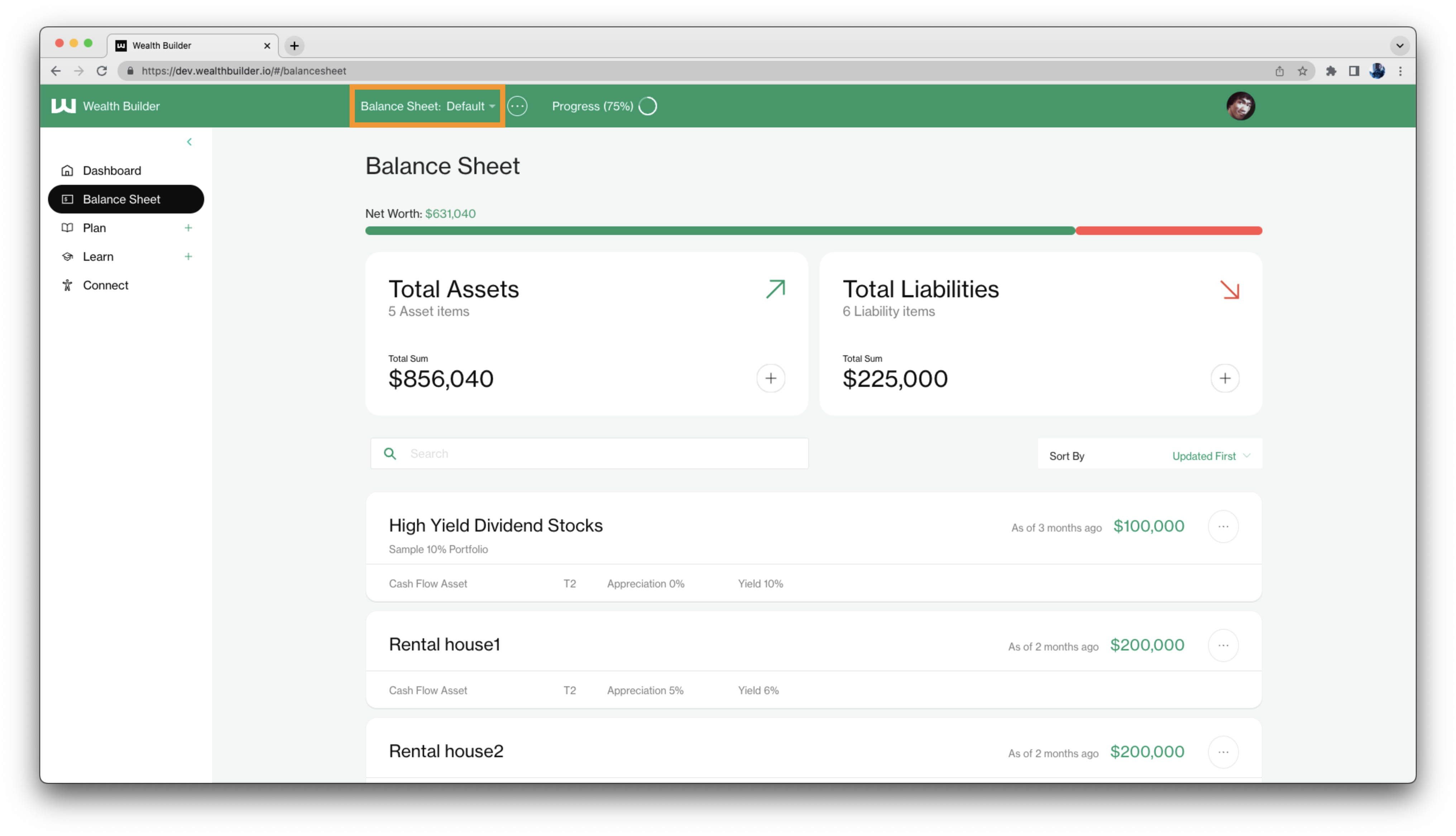This screenshot has width=1456, height=836.
Task: Click the Rental house2 item title
Action: click(446, 751)
